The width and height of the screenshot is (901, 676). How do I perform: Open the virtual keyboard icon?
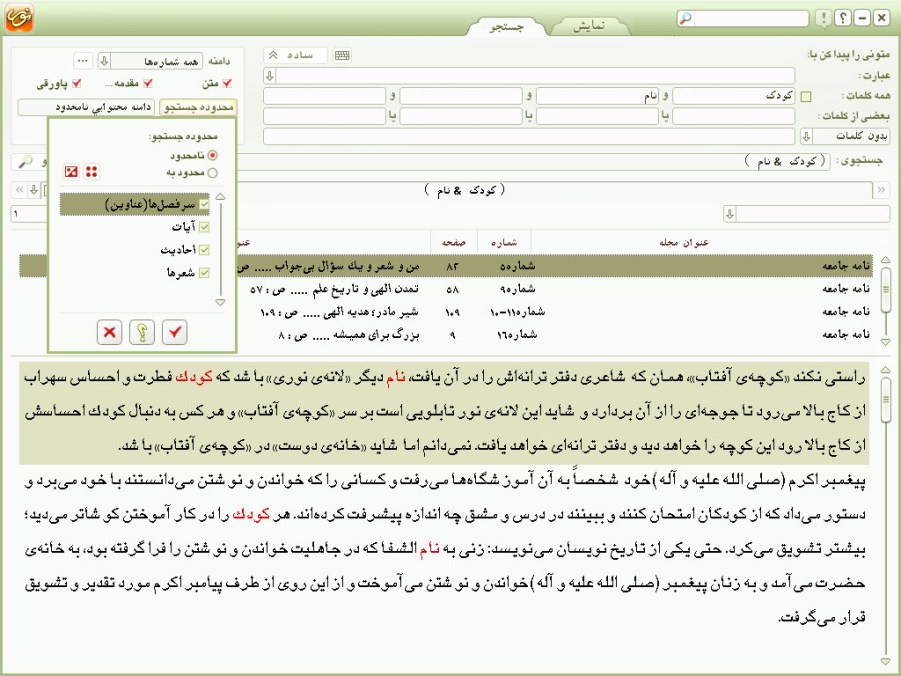342,55
